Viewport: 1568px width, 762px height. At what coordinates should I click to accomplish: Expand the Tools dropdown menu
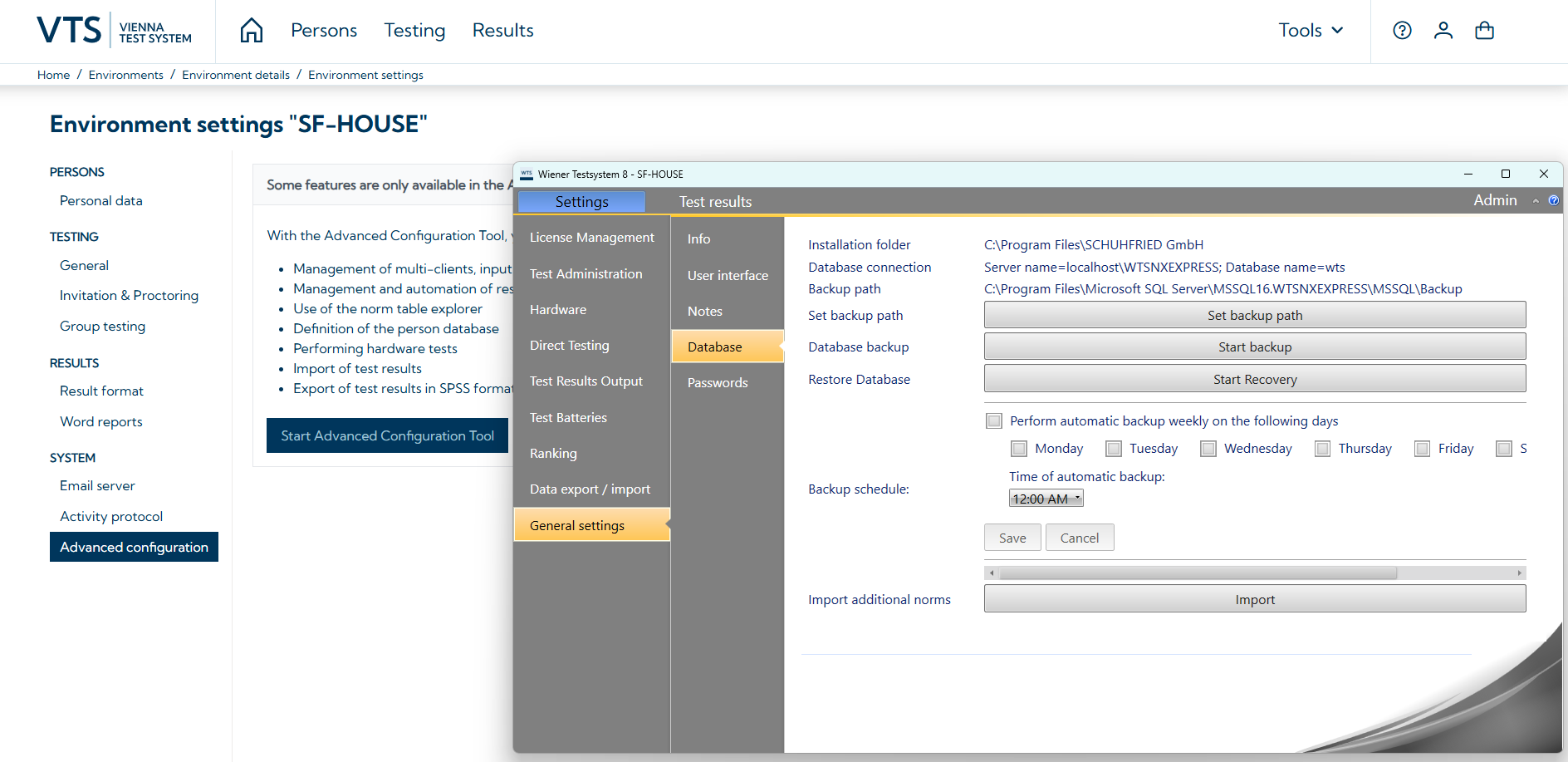tap(1311, 31)
